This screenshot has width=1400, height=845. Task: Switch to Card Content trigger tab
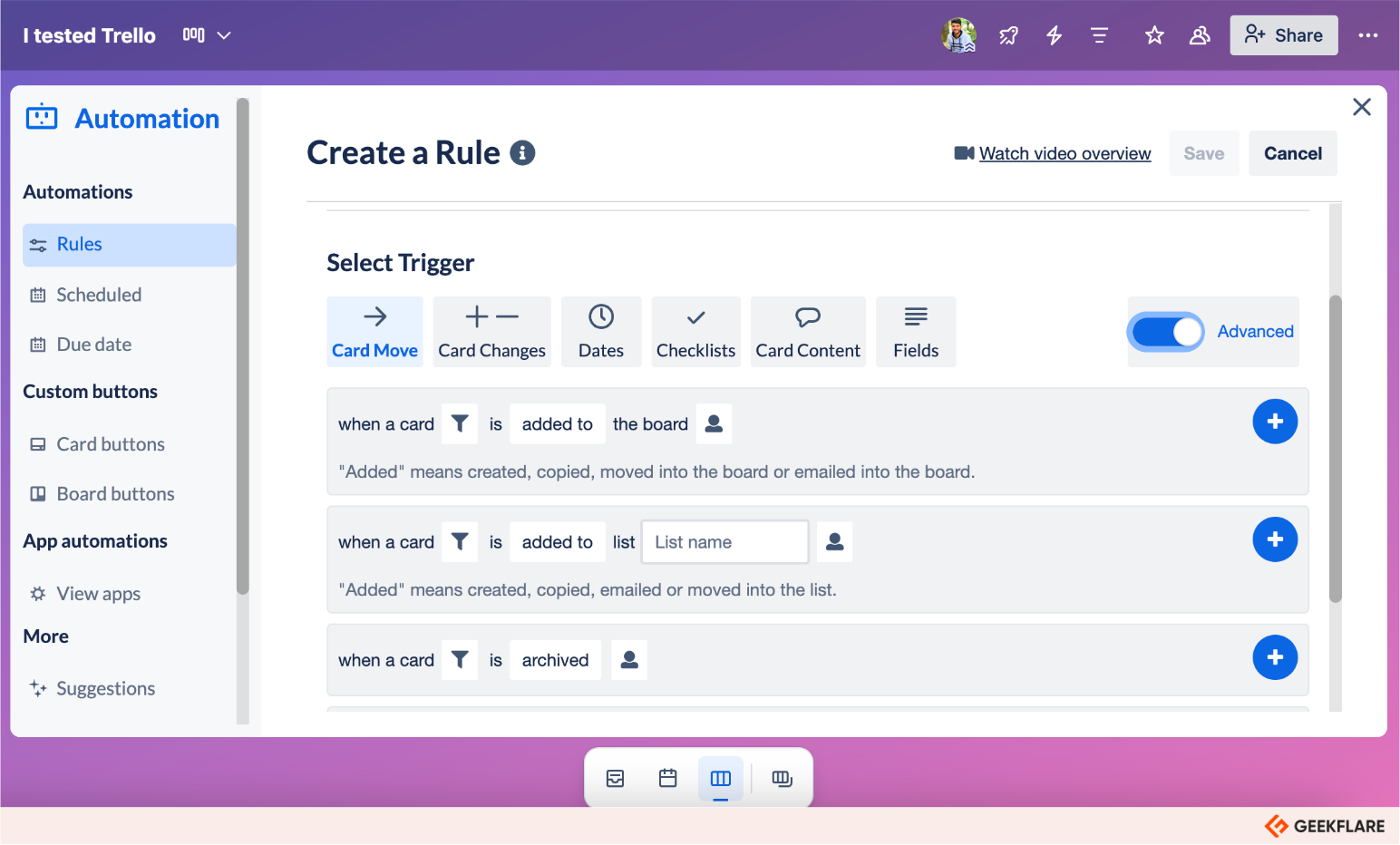808,332
